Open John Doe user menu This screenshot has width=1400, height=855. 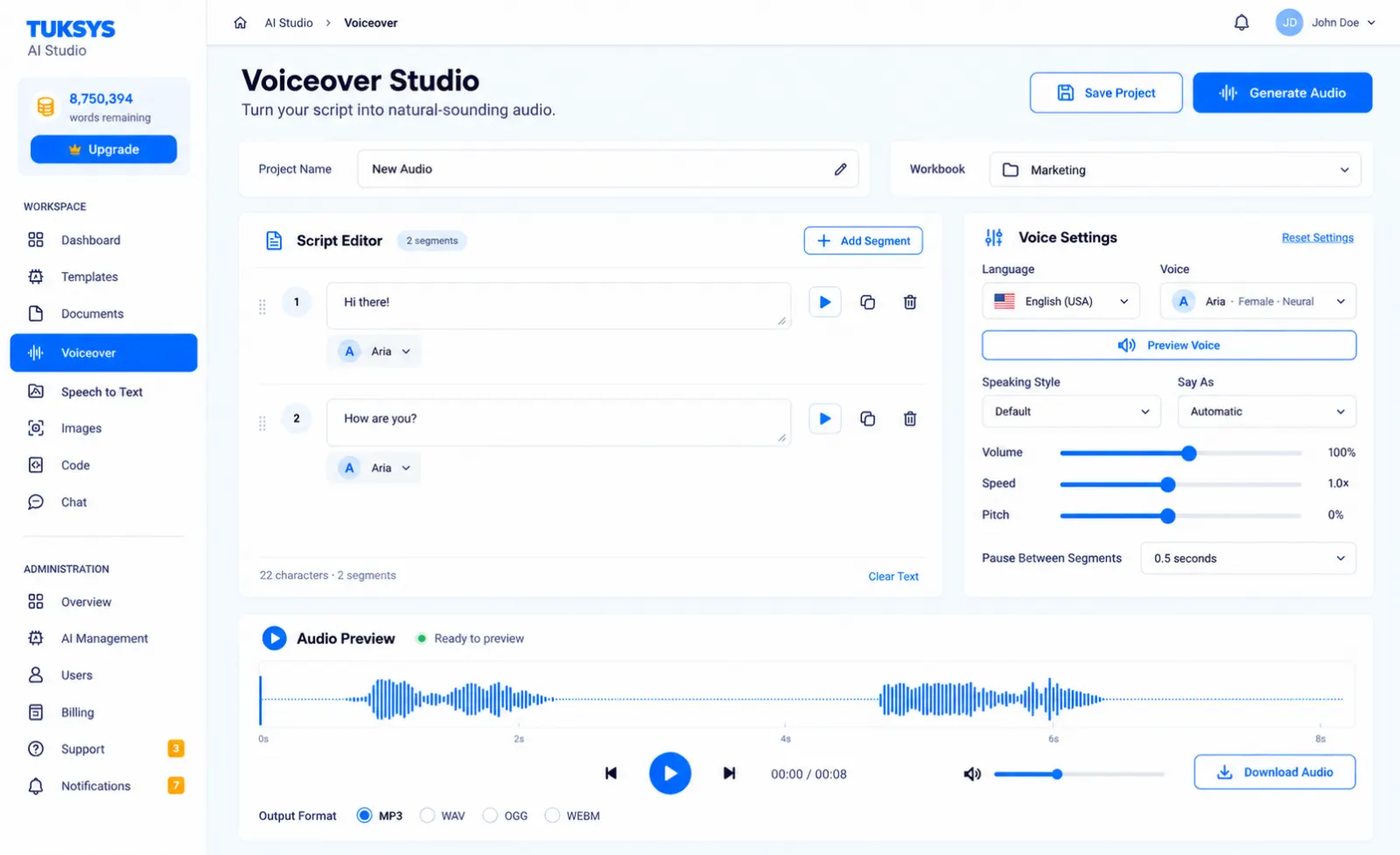pos(1326,23)
